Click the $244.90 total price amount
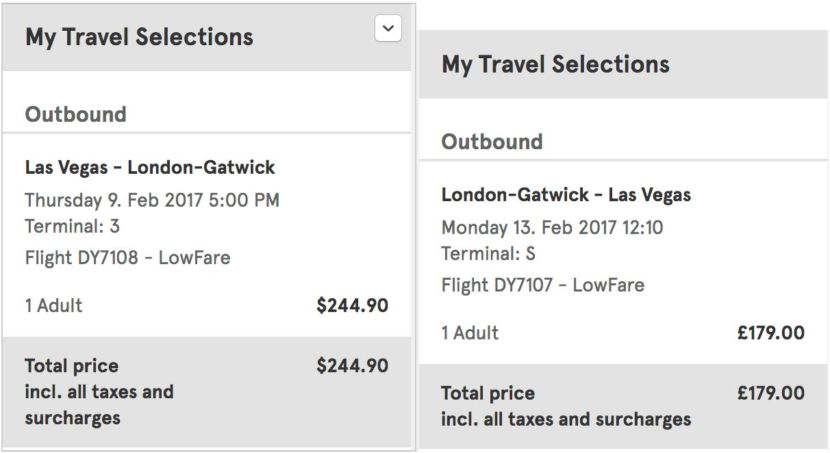Screen dimensions: 830x453 [352, 366]
